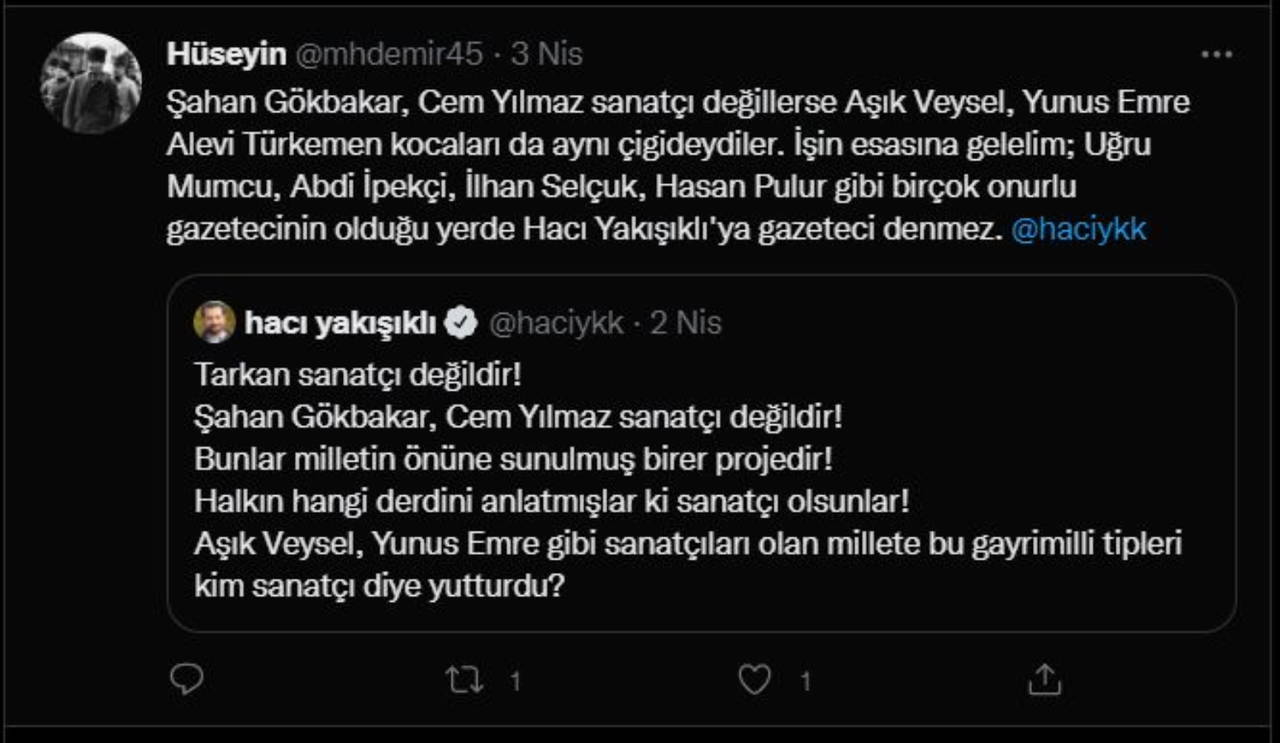Click hacı yakışıklı's small avatar
The height and width of the screenshot is (743, 1280).
pyautogui.click(x=215, y=322)
